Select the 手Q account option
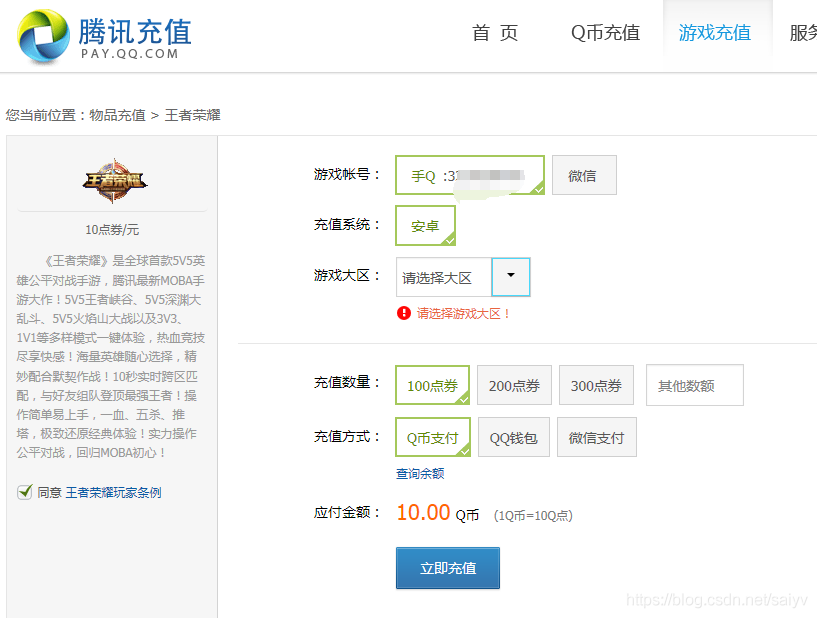817x618 pixels. (x=470, y=175)
